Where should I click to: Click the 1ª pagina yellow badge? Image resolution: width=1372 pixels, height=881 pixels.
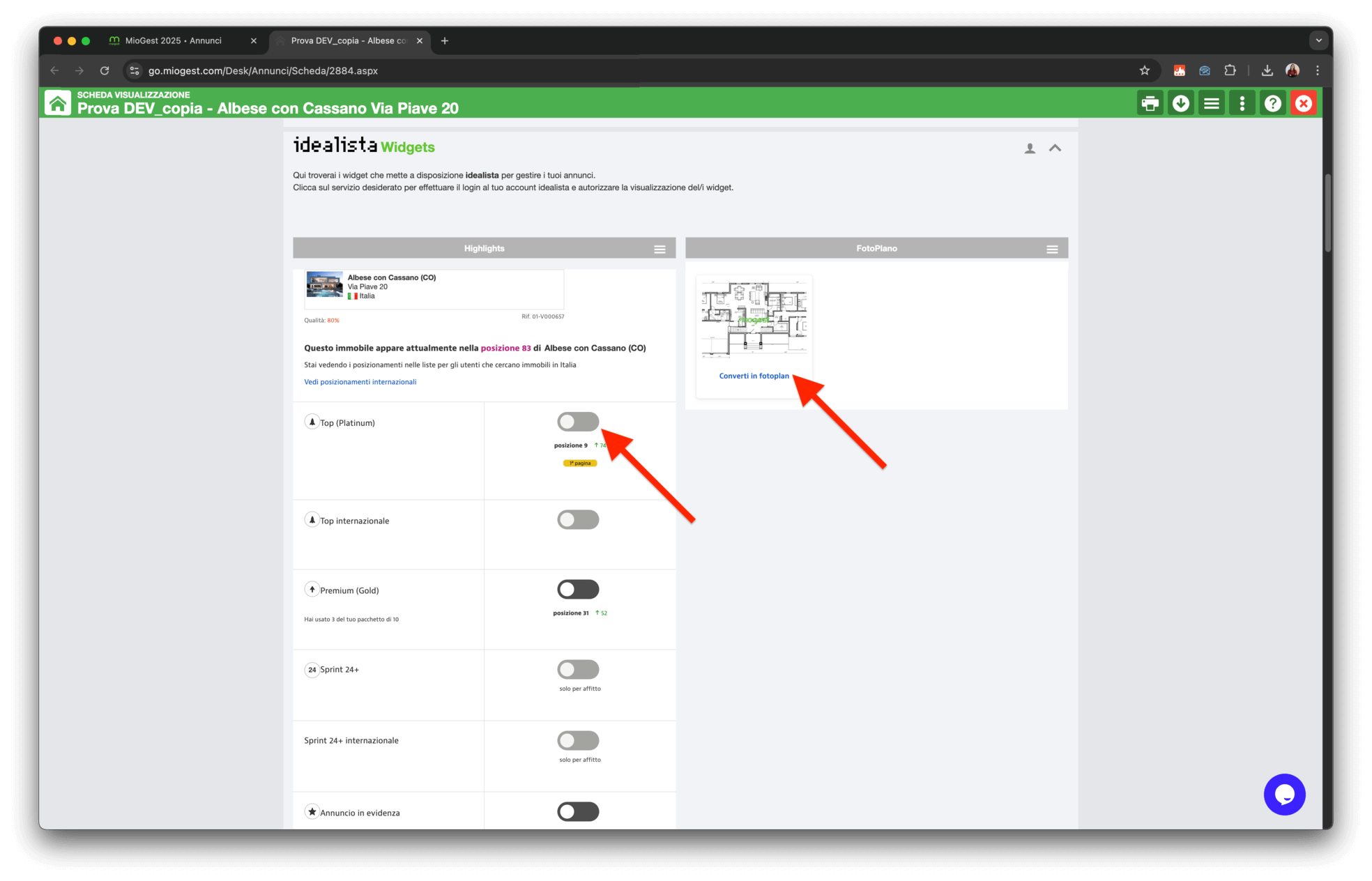[580, 463]
